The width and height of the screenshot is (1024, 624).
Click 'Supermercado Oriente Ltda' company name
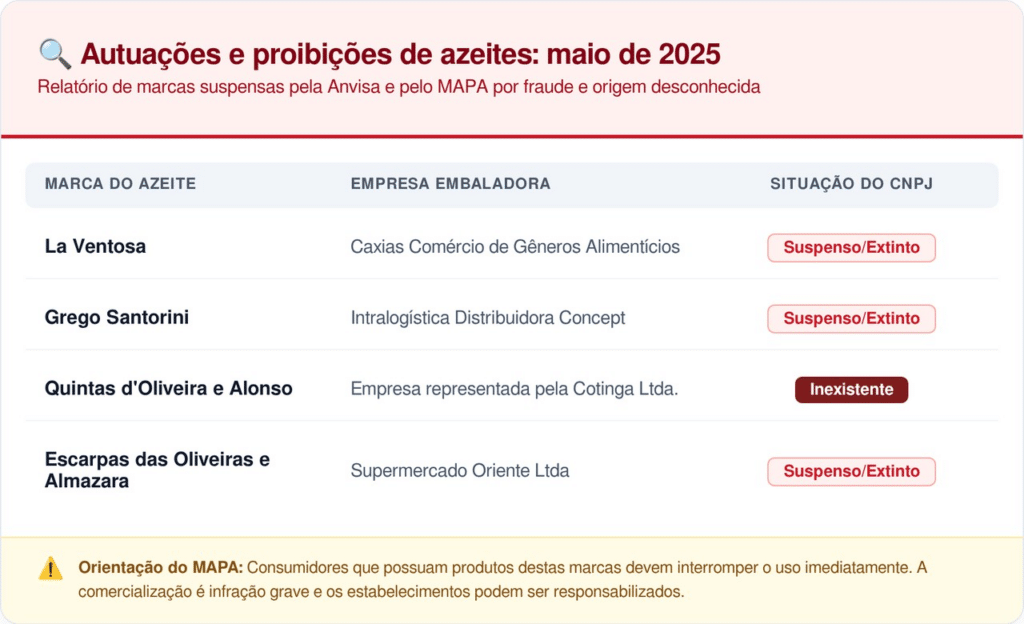point(460,470)
